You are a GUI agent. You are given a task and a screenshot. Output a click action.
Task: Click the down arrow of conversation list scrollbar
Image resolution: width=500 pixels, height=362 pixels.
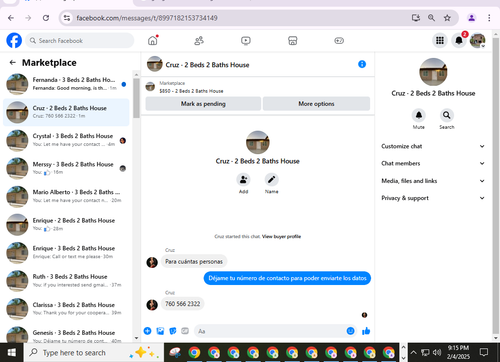(x=136, y=338)
